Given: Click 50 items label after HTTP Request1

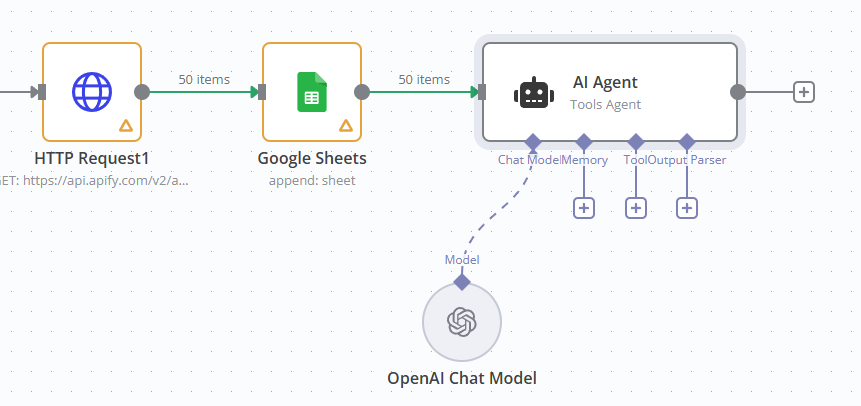Looking at the screenshot, I should (x=204, y=79).
